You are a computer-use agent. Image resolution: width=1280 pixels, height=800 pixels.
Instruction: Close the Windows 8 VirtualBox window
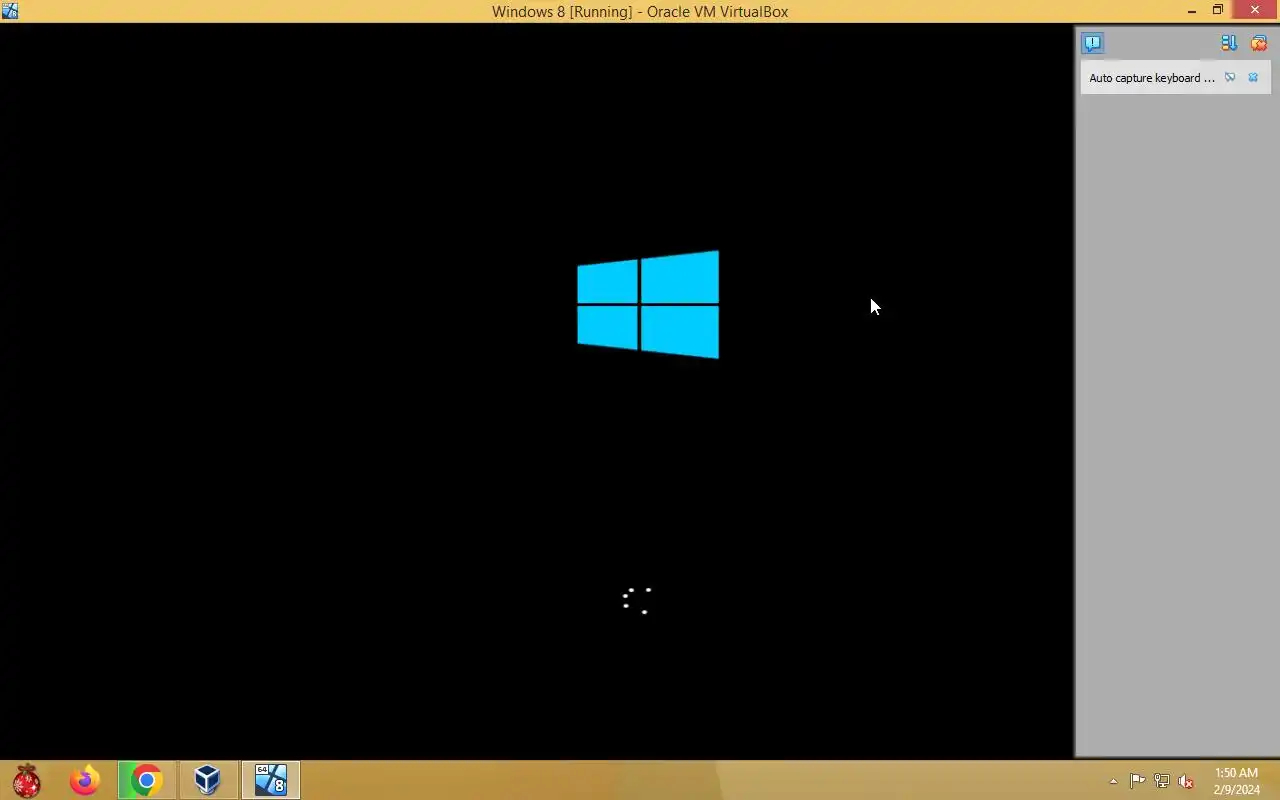(x=1256, y=11)
